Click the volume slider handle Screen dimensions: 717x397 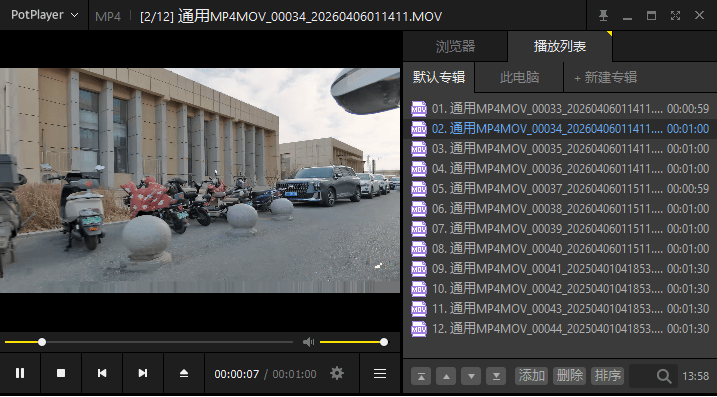pos(384,342)
